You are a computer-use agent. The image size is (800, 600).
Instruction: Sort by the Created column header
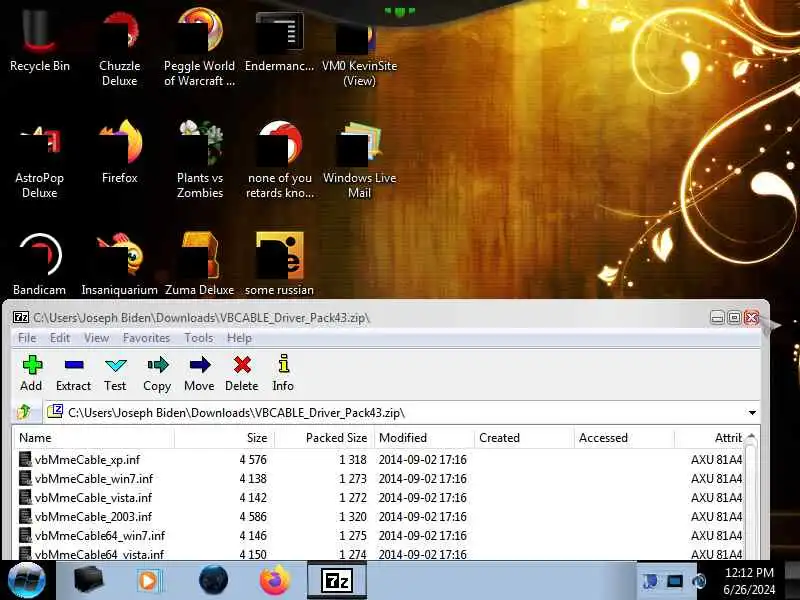523,438
